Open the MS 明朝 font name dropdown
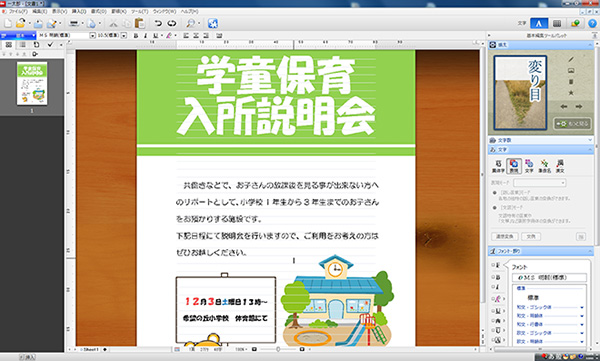600x361 pixels. (92, 36)
